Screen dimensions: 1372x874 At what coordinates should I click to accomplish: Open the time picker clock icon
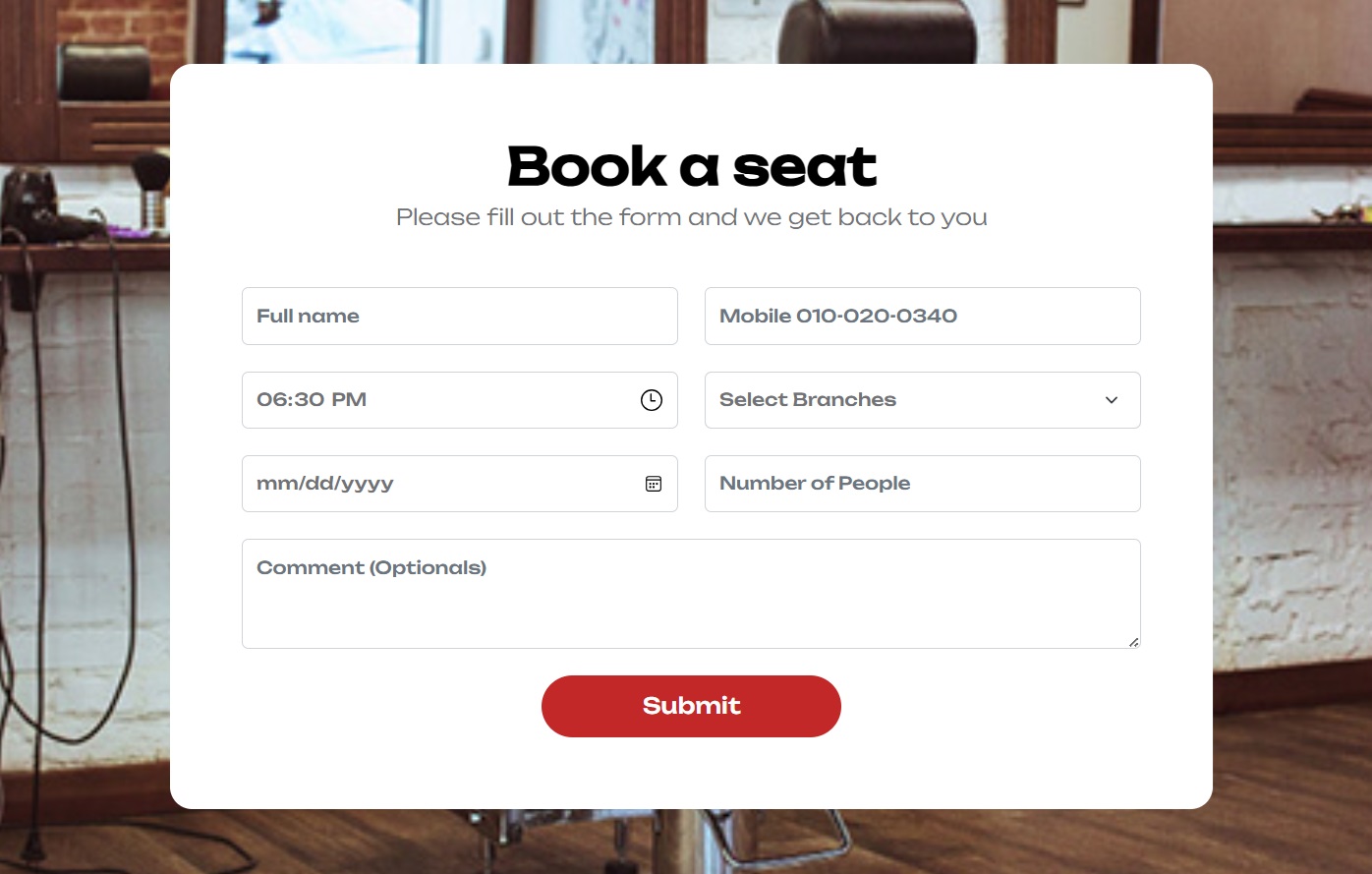coord(652,400)
